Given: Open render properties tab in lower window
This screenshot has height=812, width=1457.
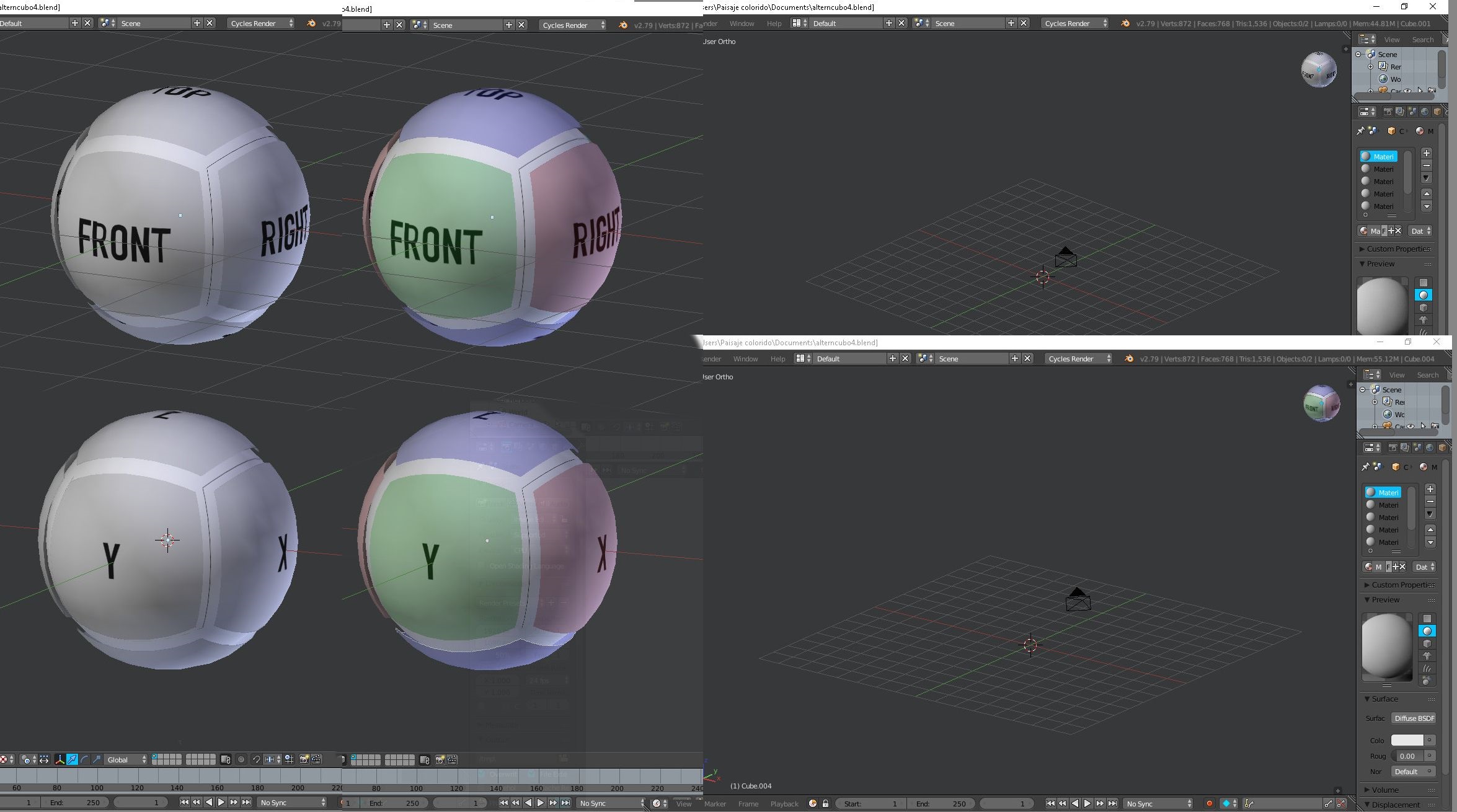Looking at the screenshot, I should 1393,448.
